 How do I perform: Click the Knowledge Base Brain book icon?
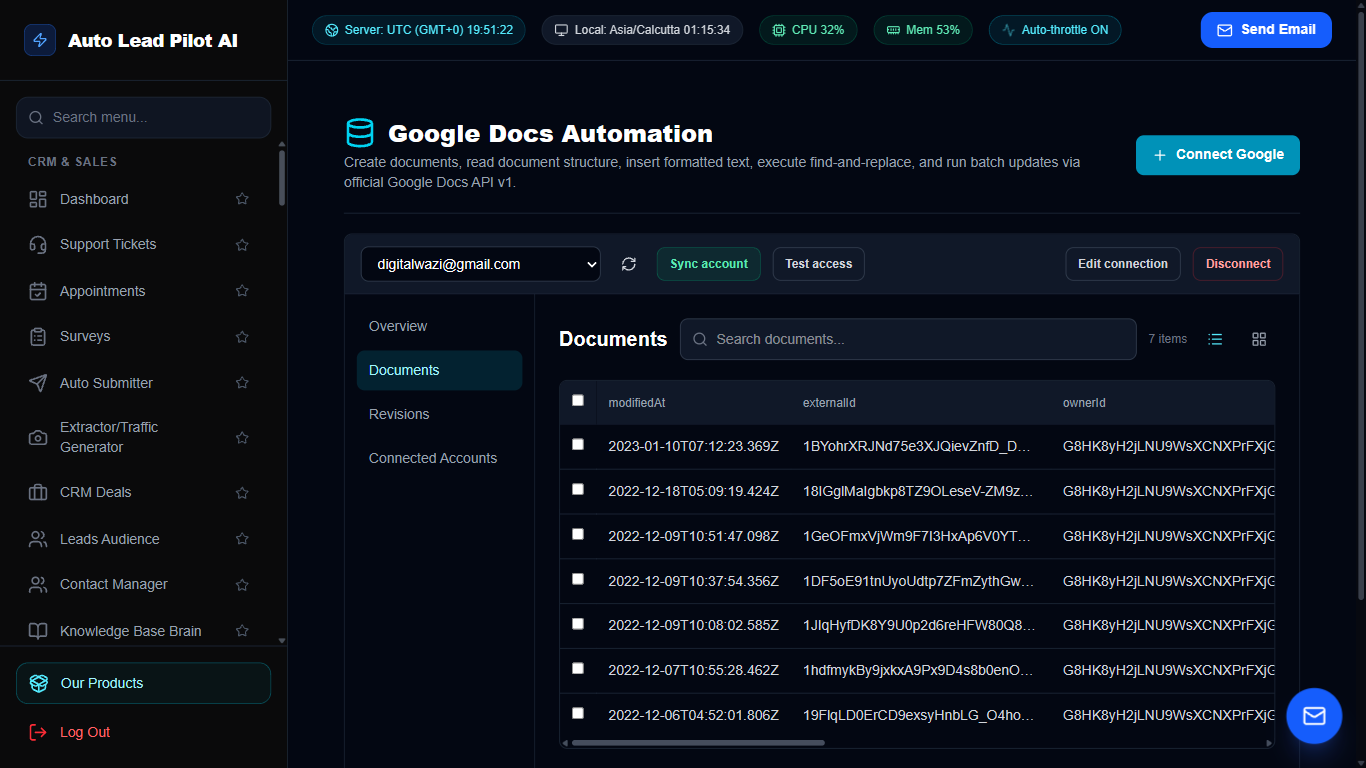click(38, 631)
